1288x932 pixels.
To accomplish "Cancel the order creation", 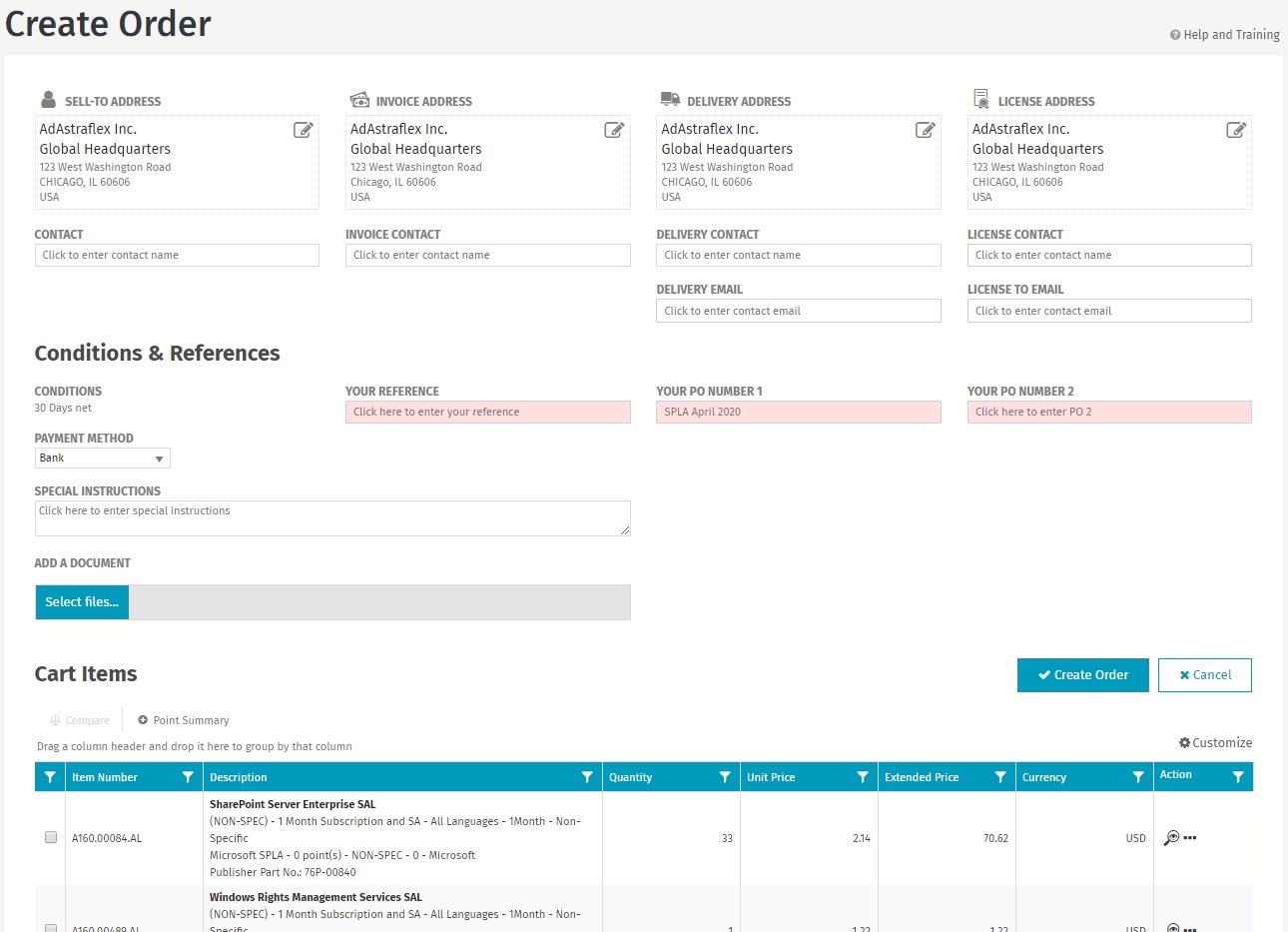I will click(1204, 675).
